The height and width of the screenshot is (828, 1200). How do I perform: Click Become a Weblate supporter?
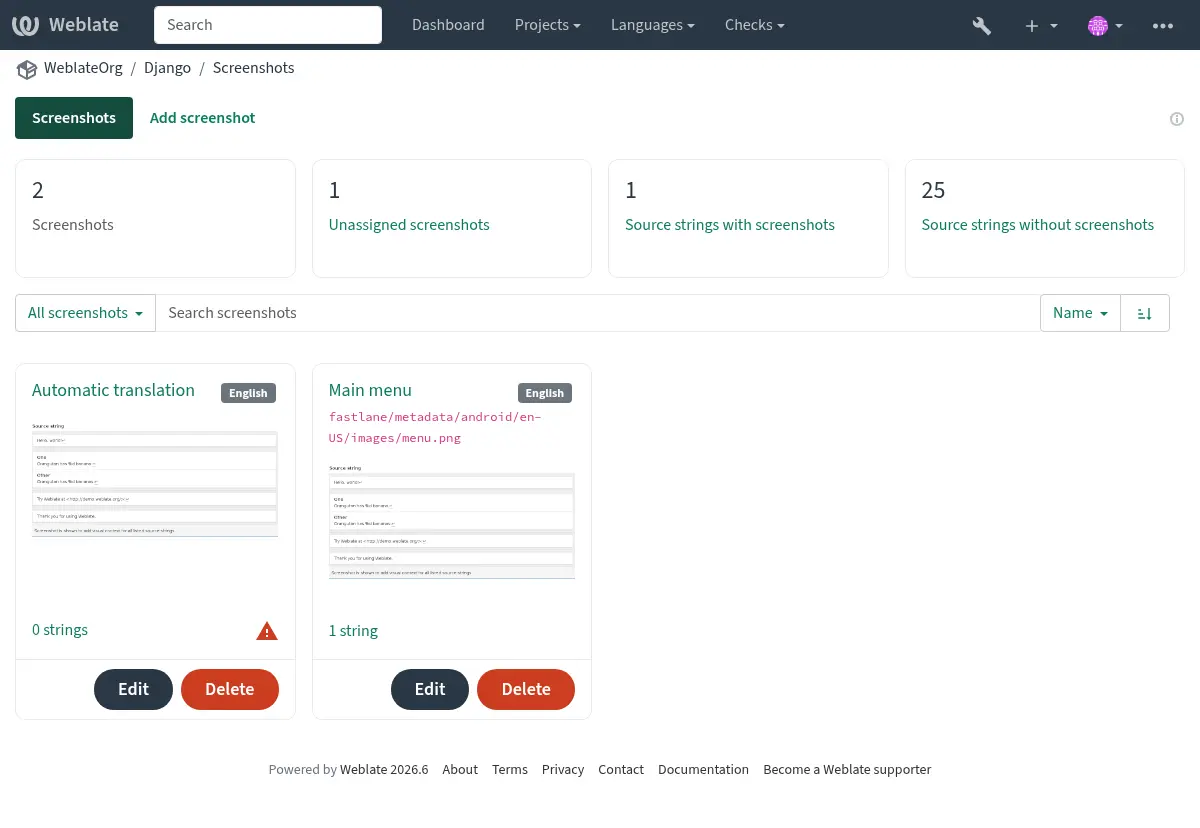tap(847, 770)
